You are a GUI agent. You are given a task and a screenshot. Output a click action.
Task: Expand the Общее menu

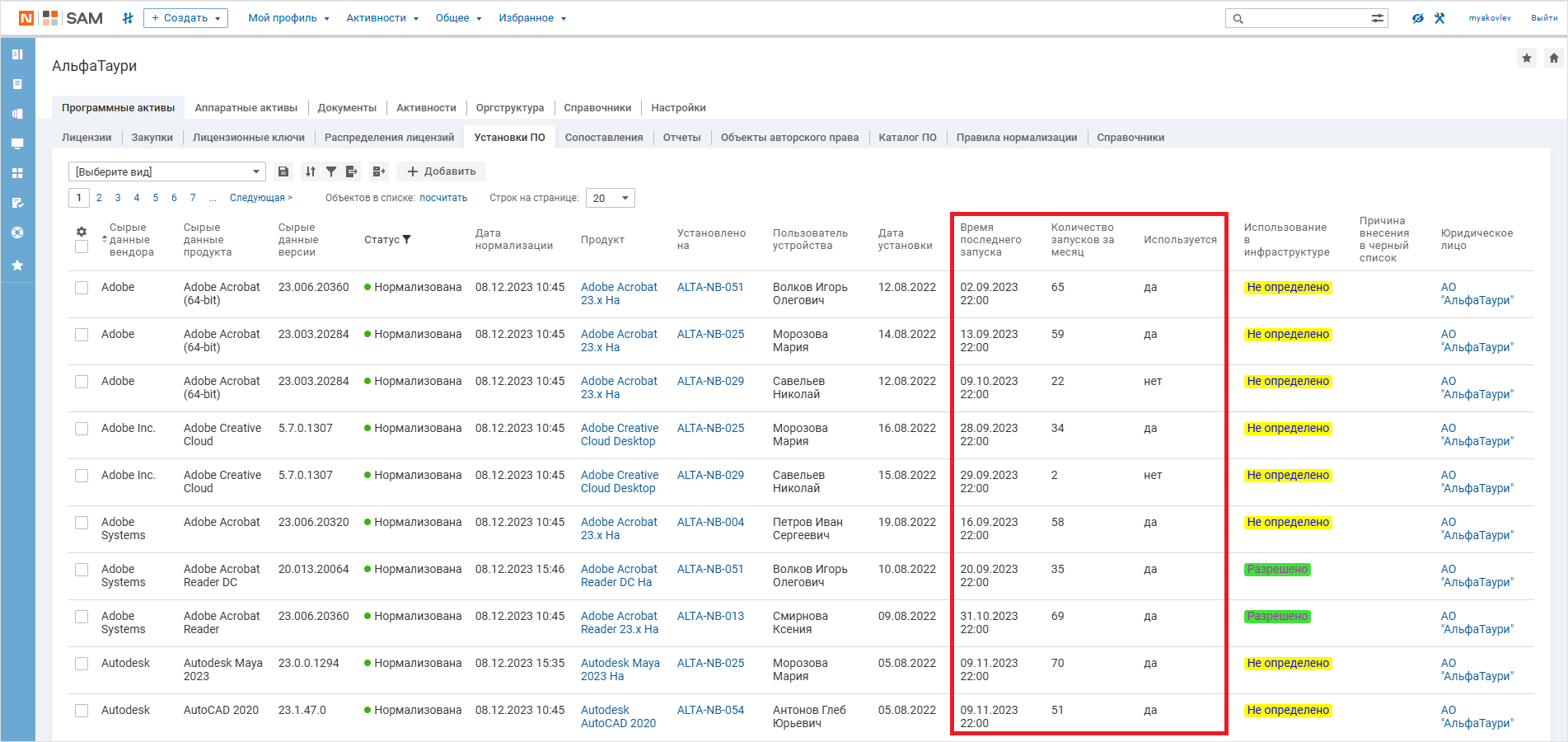point(458,18)
